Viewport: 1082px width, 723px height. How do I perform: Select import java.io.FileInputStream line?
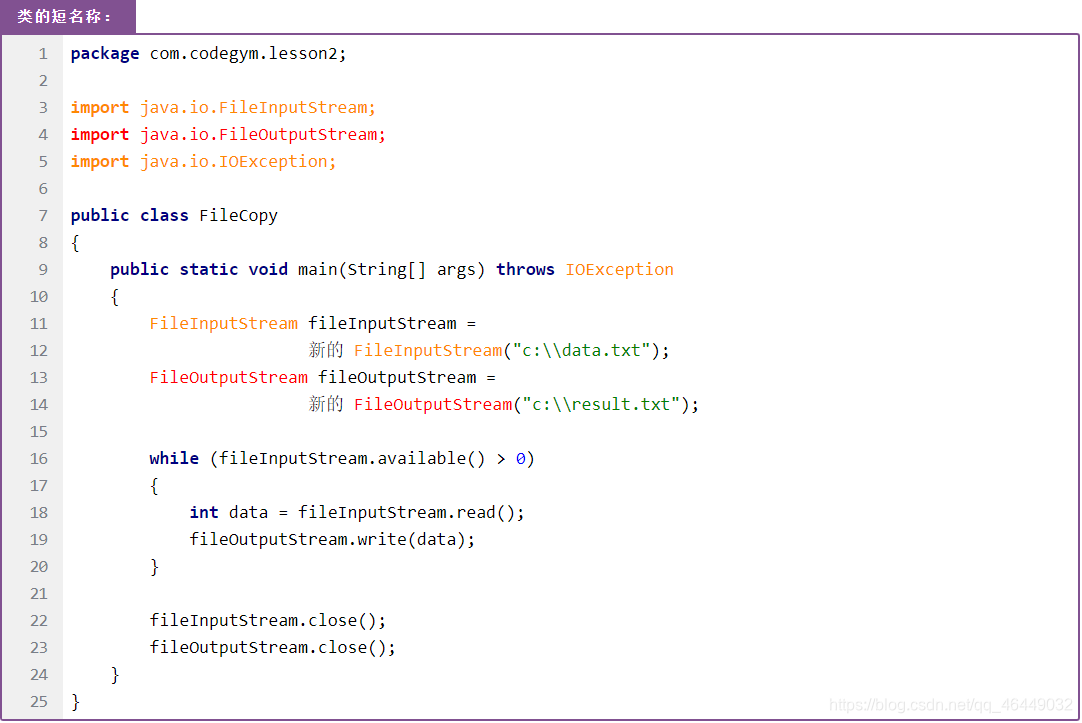point(223,108)
